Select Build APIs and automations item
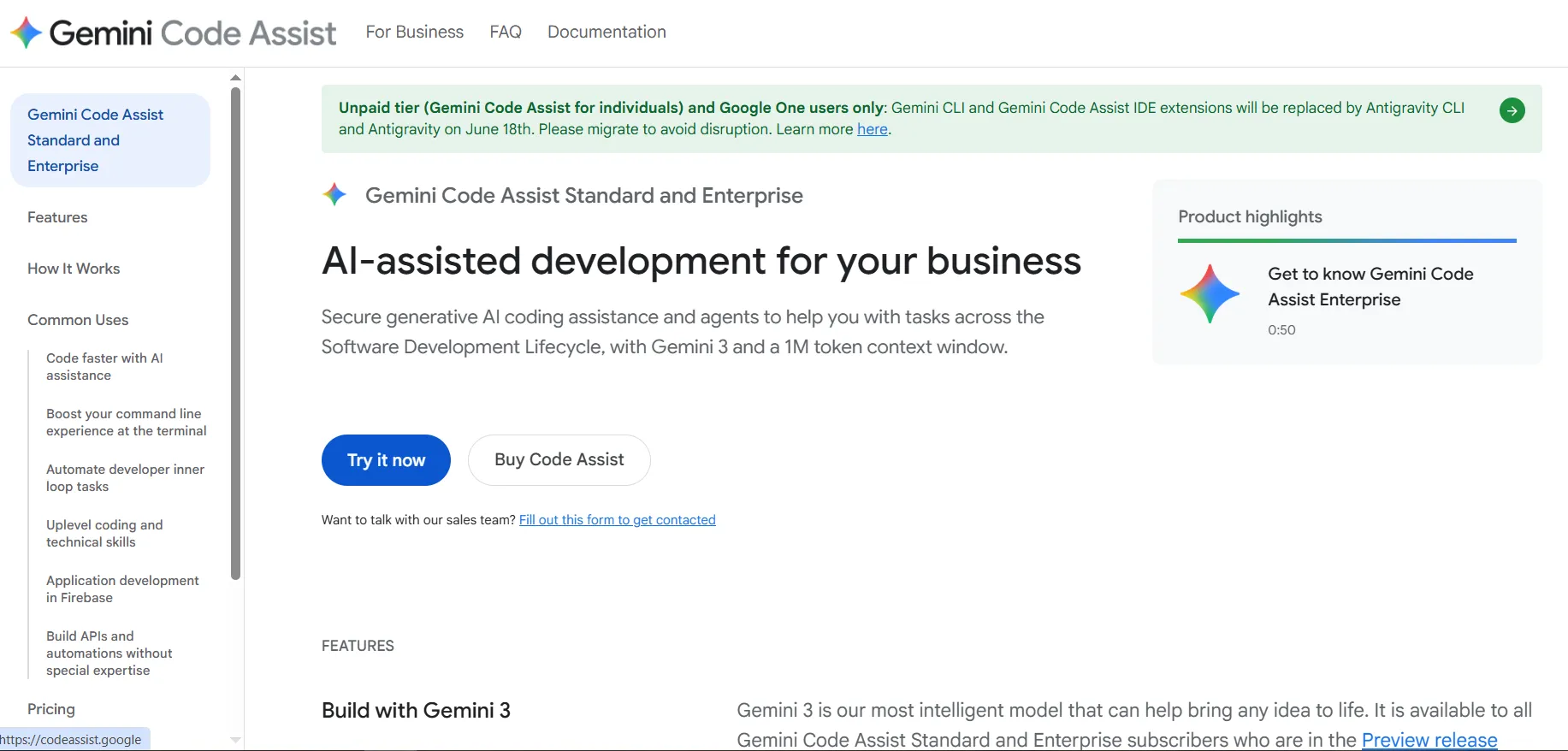 109,653
